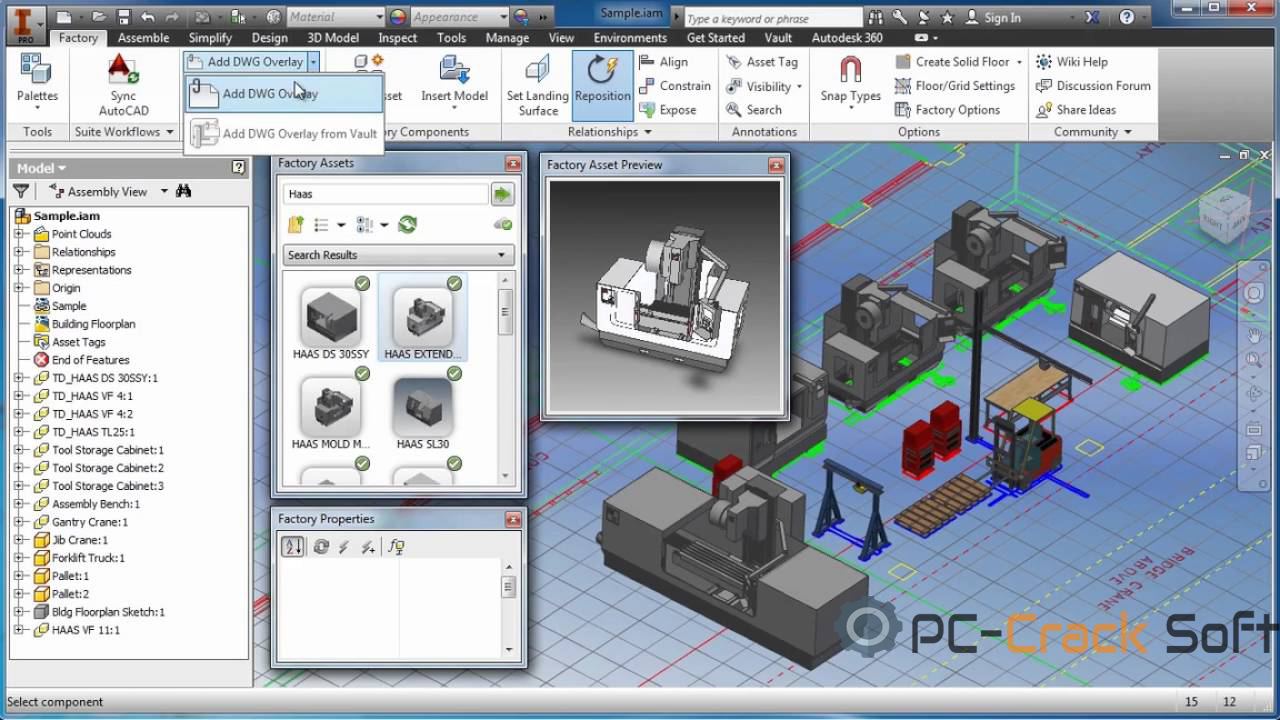
Task: Toggle alphabetical sorting in Factory Properties
Action: pos(292,546)
